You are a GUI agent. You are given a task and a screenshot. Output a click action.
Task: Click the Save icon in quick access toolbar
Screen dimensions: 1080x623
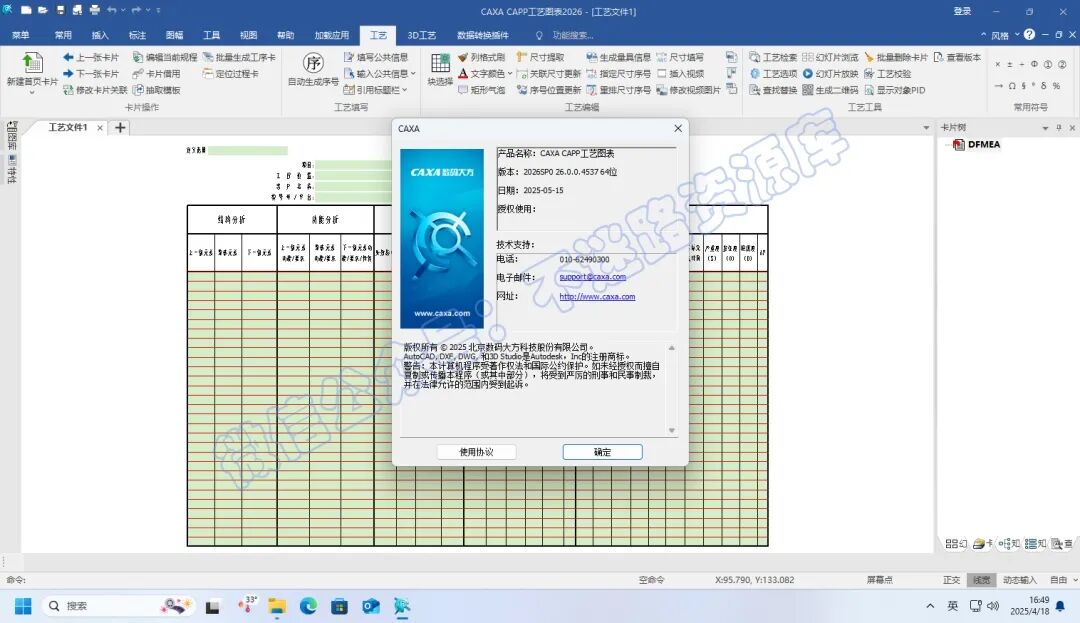click(61, 10)
